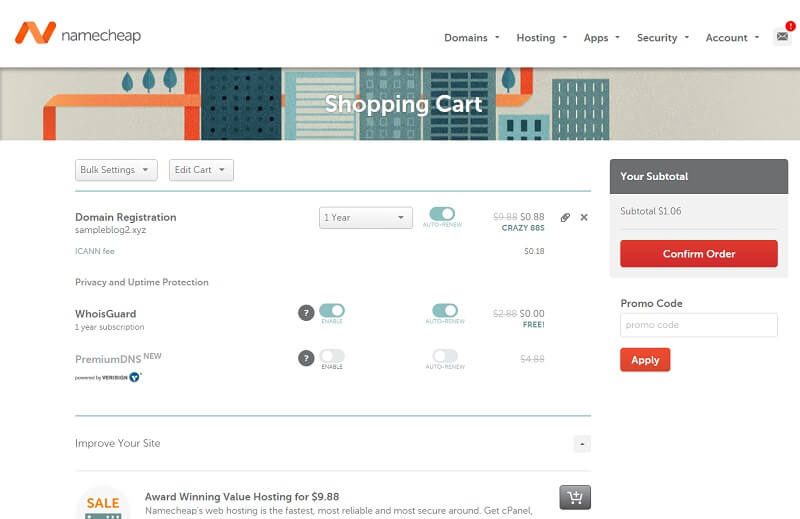Add Value Hosting to cart icon

pos(575,497)
